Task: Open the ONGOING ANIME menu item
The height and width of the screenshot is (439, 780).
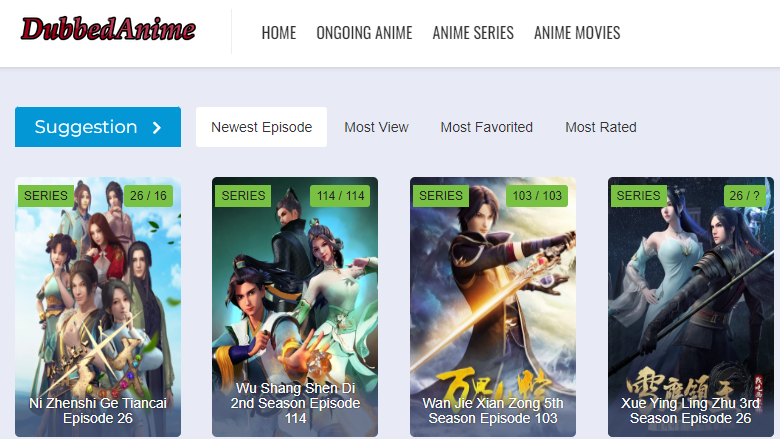Action: (364, 33)
